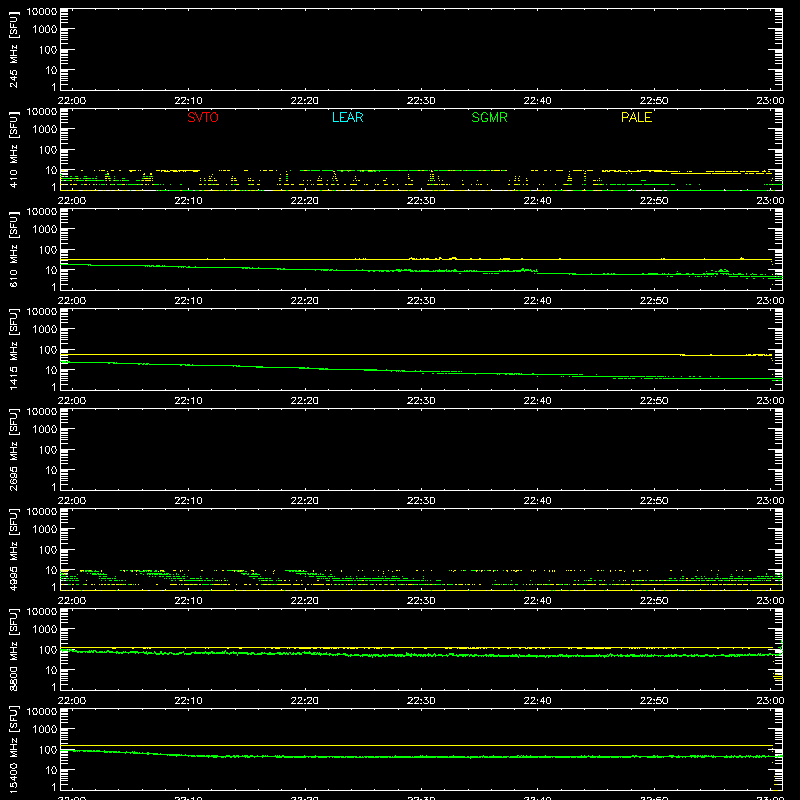Click 22:00 under the 610 MHz panel
The height and width of the screenshot is (800, 800).
pos(71,301)
